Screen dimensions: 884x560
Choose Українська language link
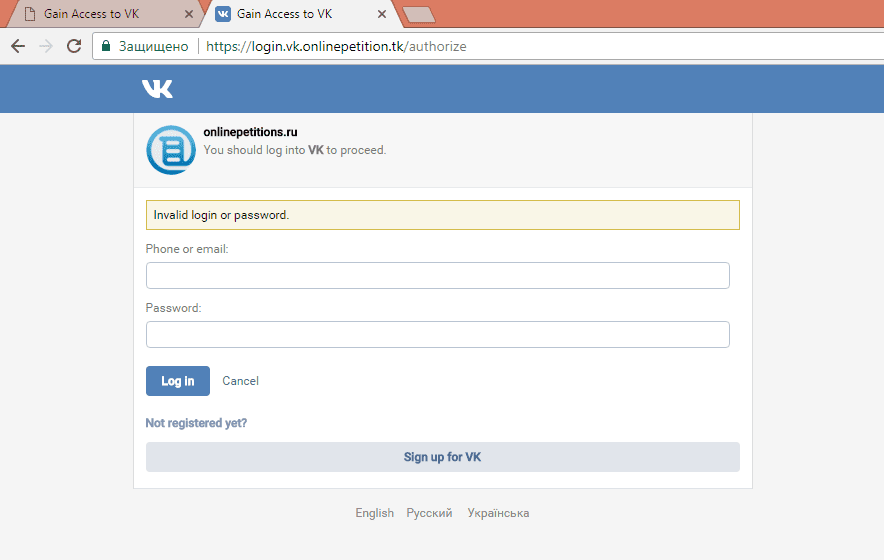(498, 513)
